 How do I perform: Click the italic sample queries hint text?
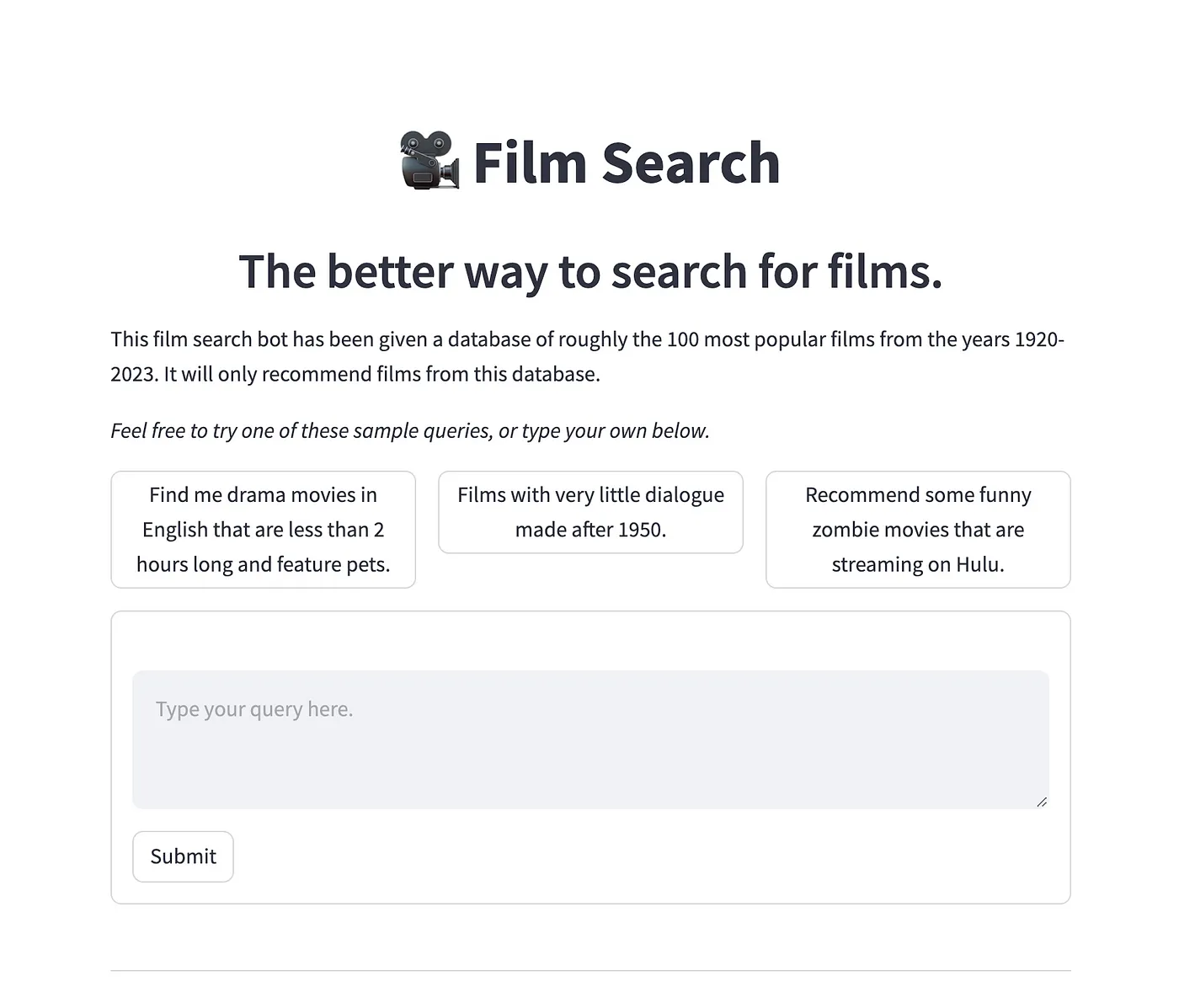[x=410, y=430]
